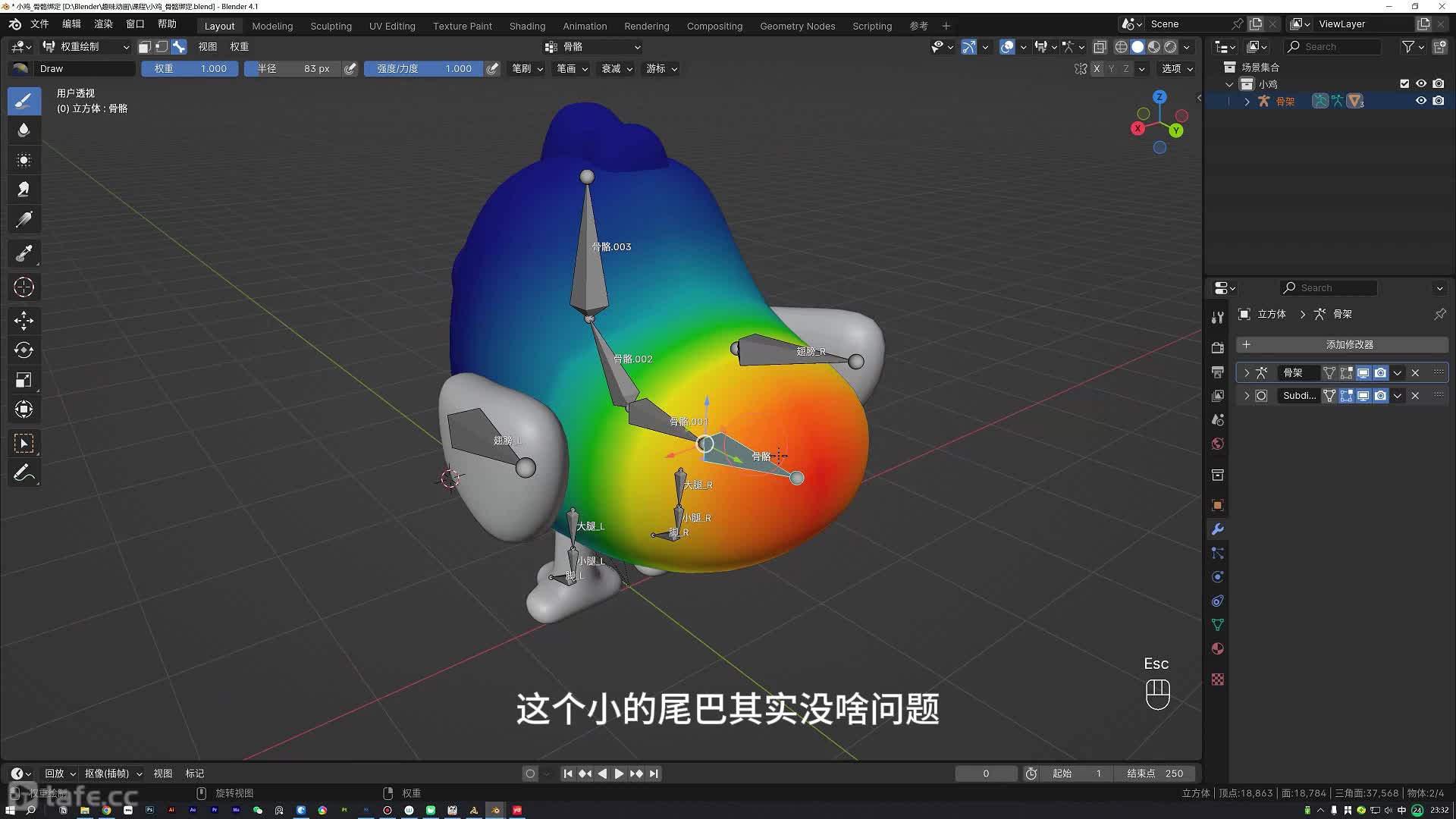Select the Average weight tool
Screen dimensions: 1456x819
click(x=24, y=160)
